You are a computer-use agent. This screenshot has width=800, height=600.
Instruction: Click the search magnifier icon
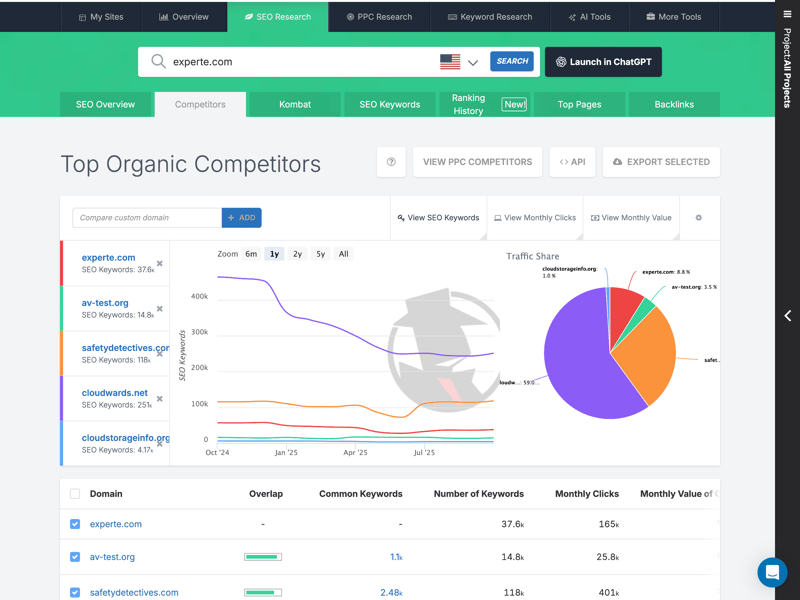pos(158,62)
